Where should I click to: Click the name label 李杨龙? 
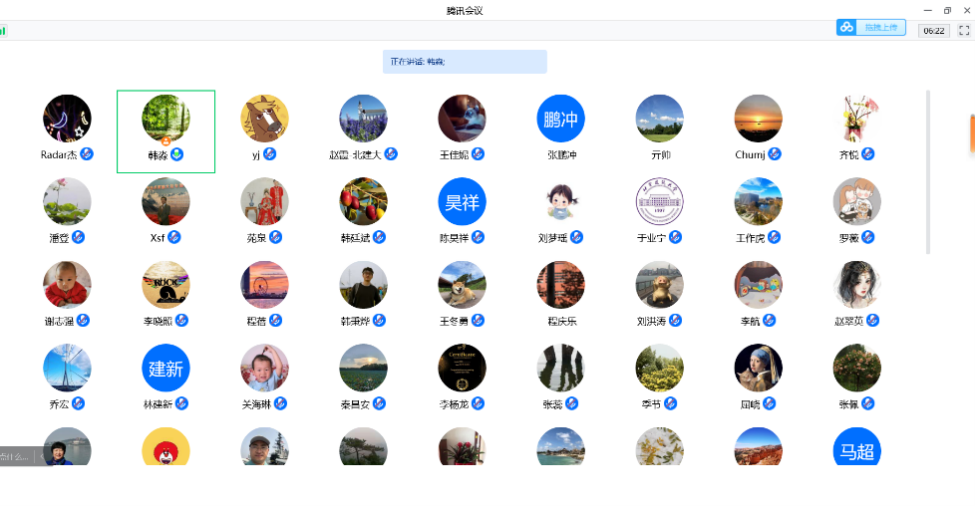tap(454, 405)
